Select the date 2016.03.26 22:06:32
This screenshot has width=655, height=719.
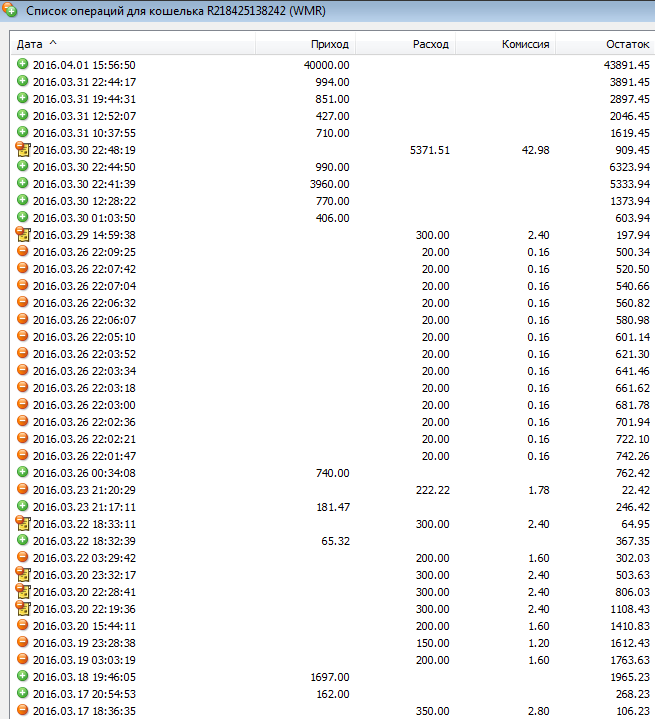(x=84, y=303)
